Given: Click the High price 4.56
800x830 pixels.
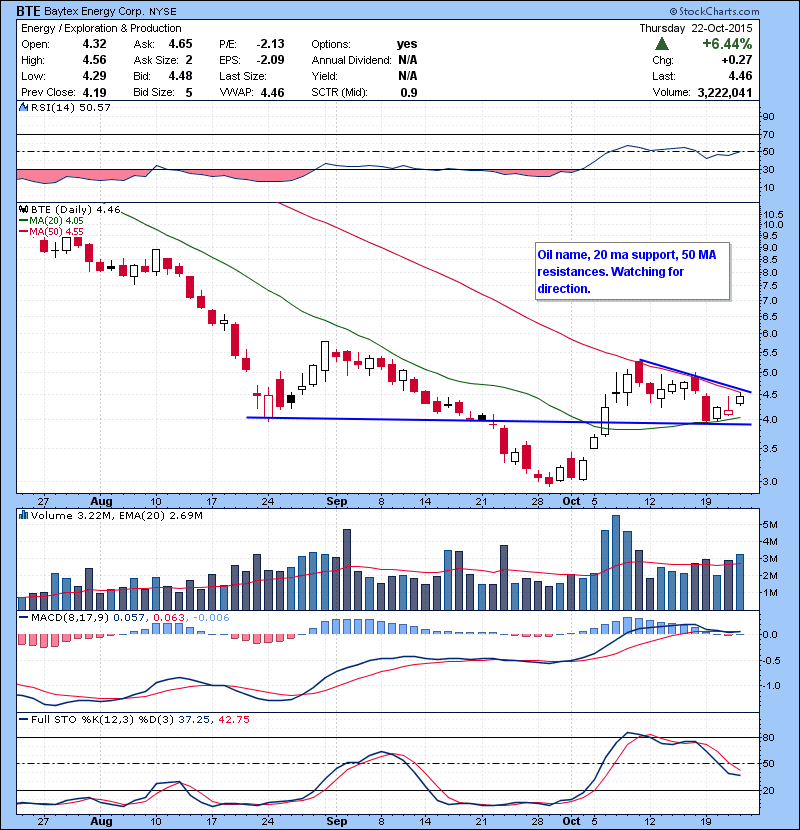Looking at the screenshot, I should [94, 60].
